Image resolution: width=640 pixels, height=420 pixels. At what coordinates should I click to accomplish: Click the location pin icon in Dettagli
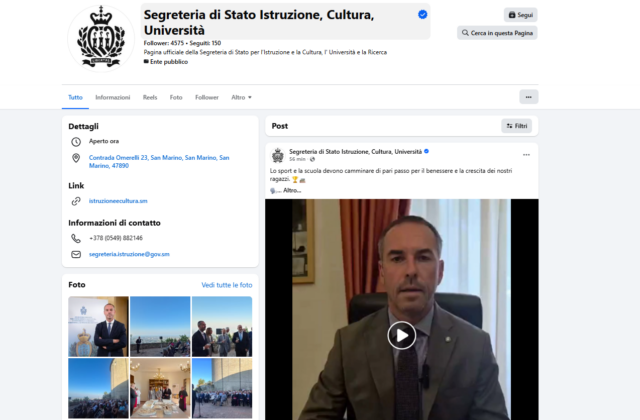(76, 158)
